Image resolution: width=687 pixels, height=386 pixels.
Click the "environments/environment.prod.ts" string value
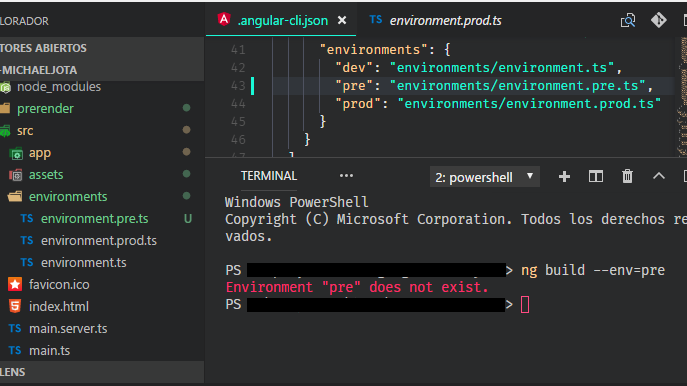coord(529,103)
